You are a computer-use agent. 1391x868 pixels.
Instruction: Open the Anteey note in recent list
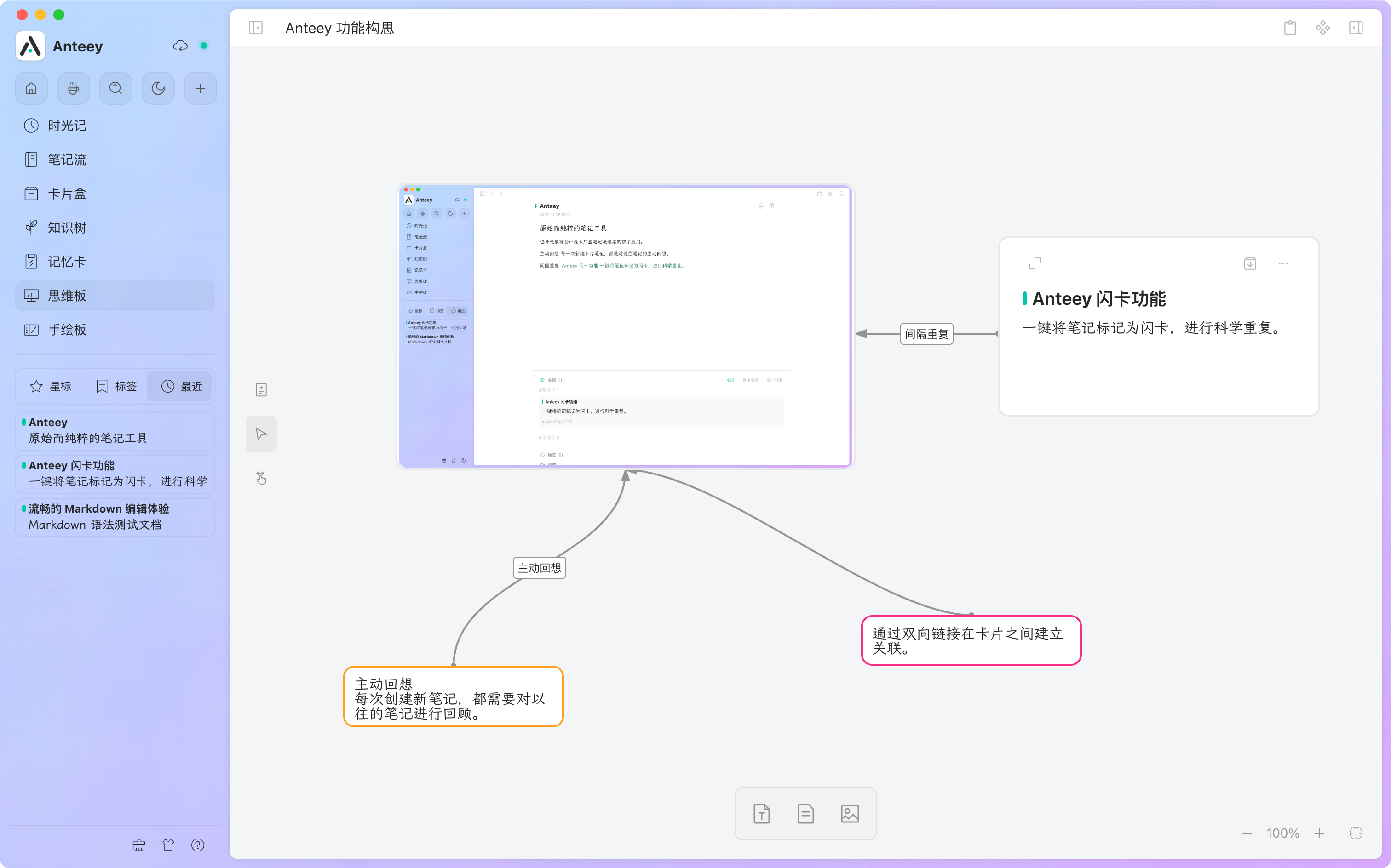click(115, 431)
